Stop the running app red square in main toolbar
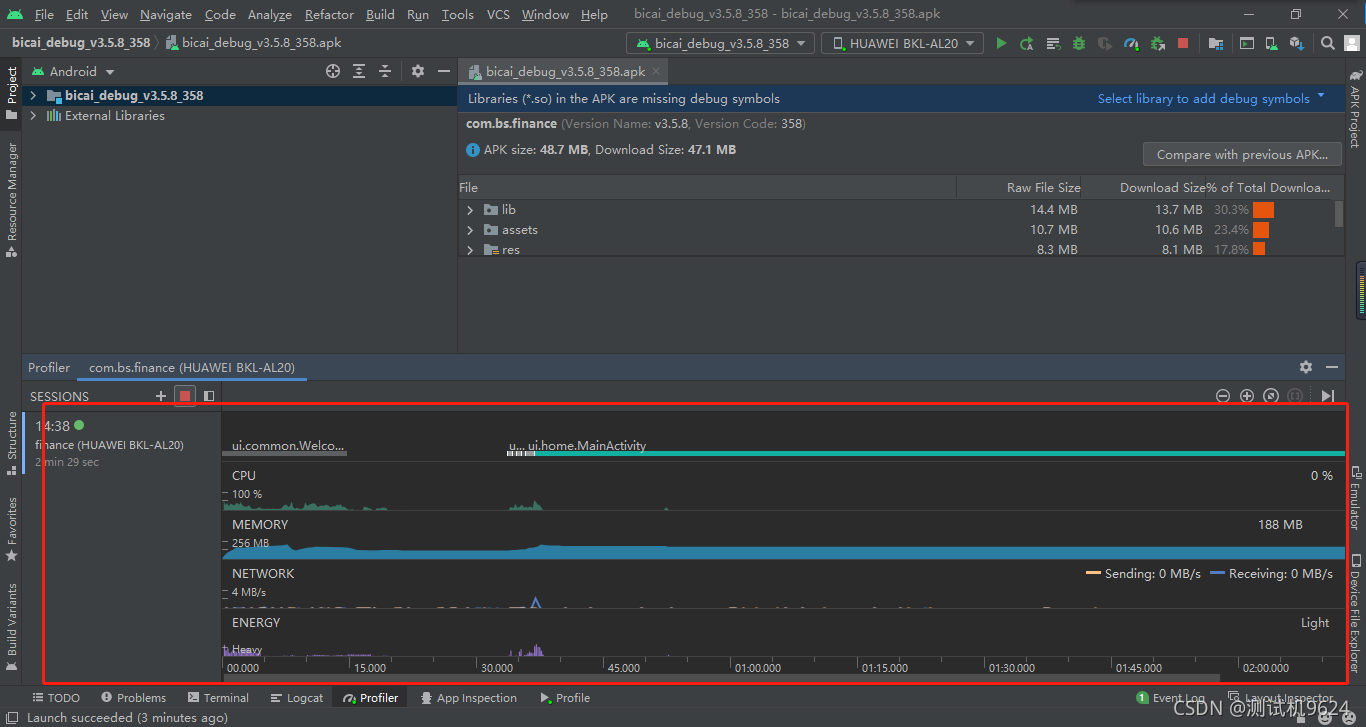Screen dimensions: 1366x727 coord(1183,43)
